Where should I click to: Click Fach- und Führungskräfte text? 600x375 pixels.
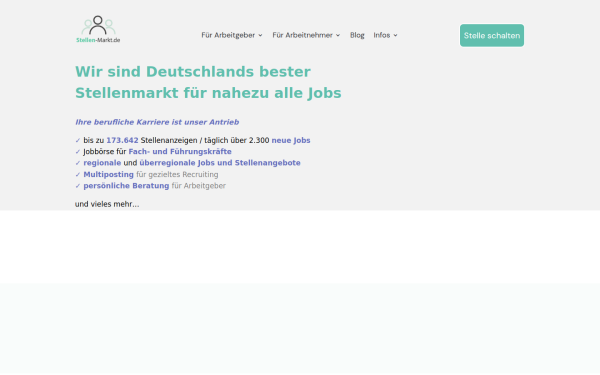[180, 152]
